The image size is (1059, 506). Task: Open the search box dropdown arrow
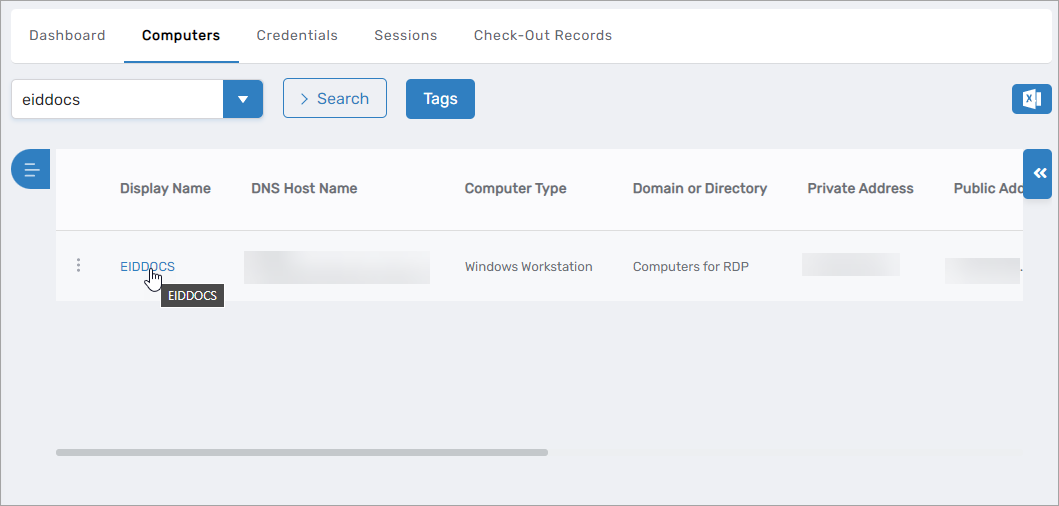[x=242, y=100]
